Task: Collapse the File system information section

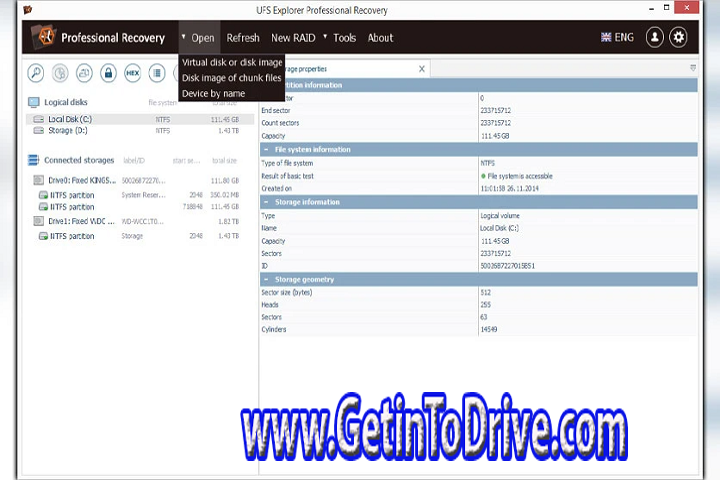Action: [266, 149]
